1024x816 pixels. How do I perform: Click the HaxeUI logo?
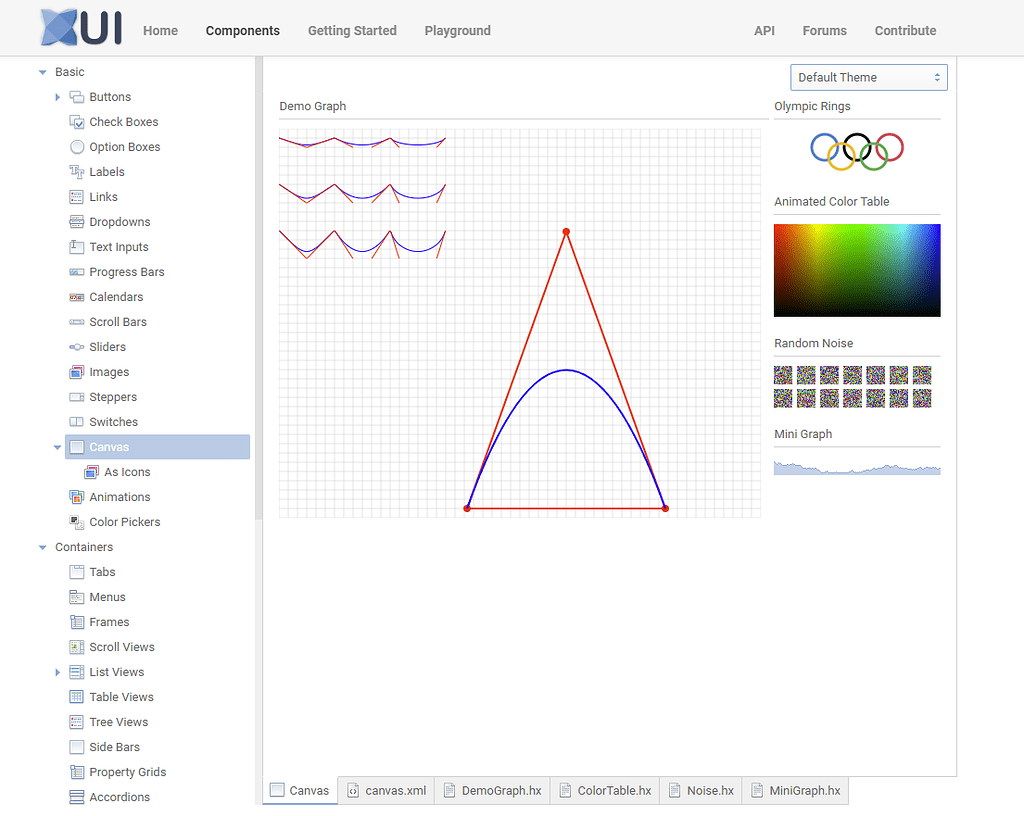[x=81, y=28]
